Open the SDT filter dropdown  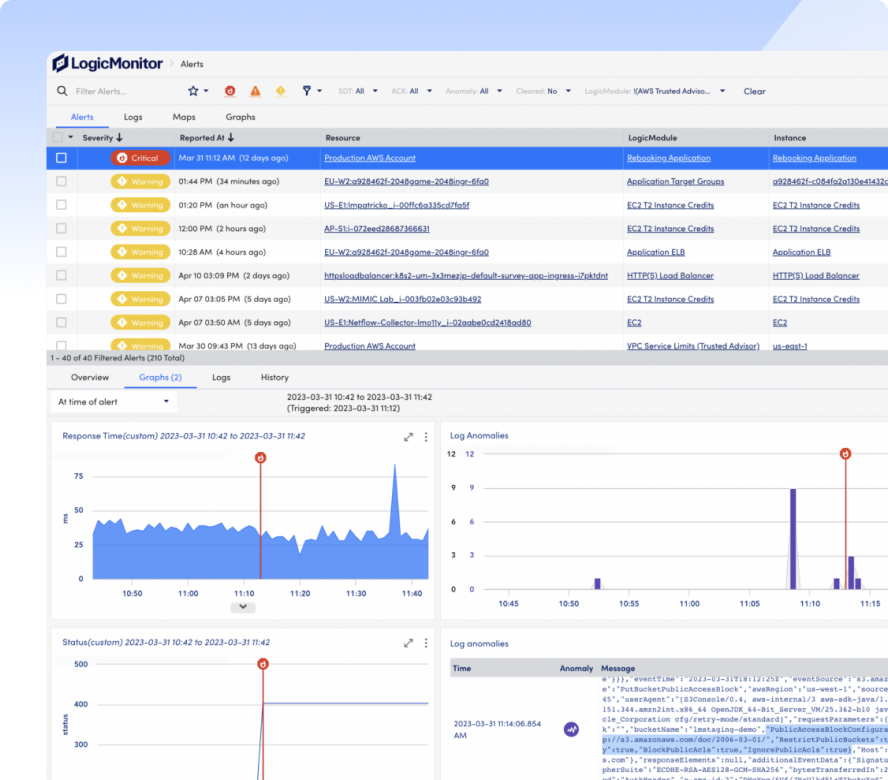click(358, 91)
